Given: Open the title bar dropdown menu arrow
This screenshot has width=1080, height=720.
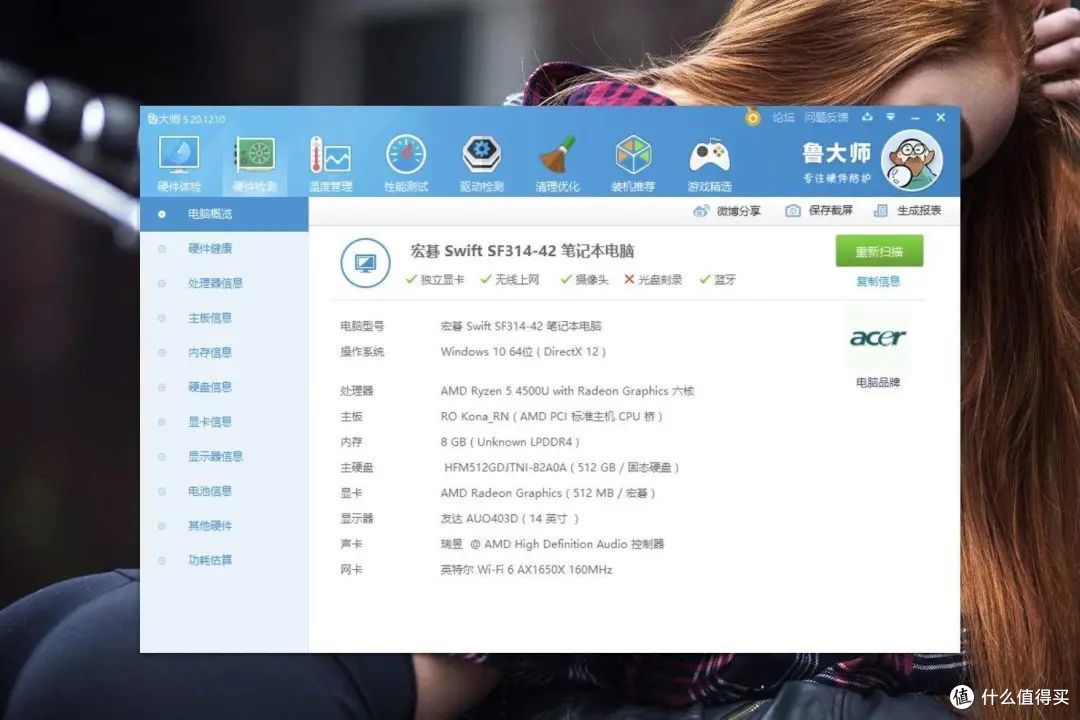Looking at the screenshot, I should [891, 117].
